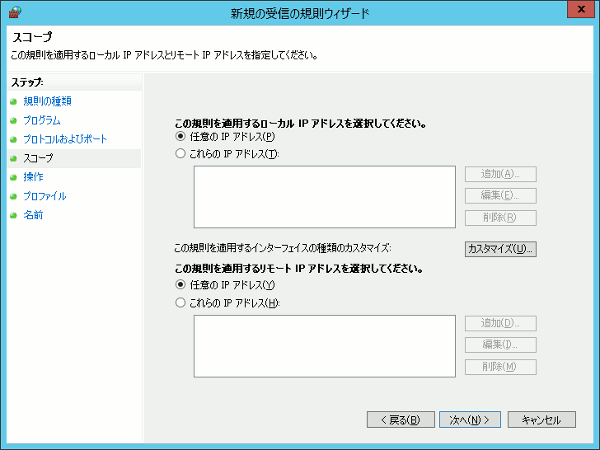Click the firewall wizard icon in title bar

pyautogui.click(x=15, y=12)
